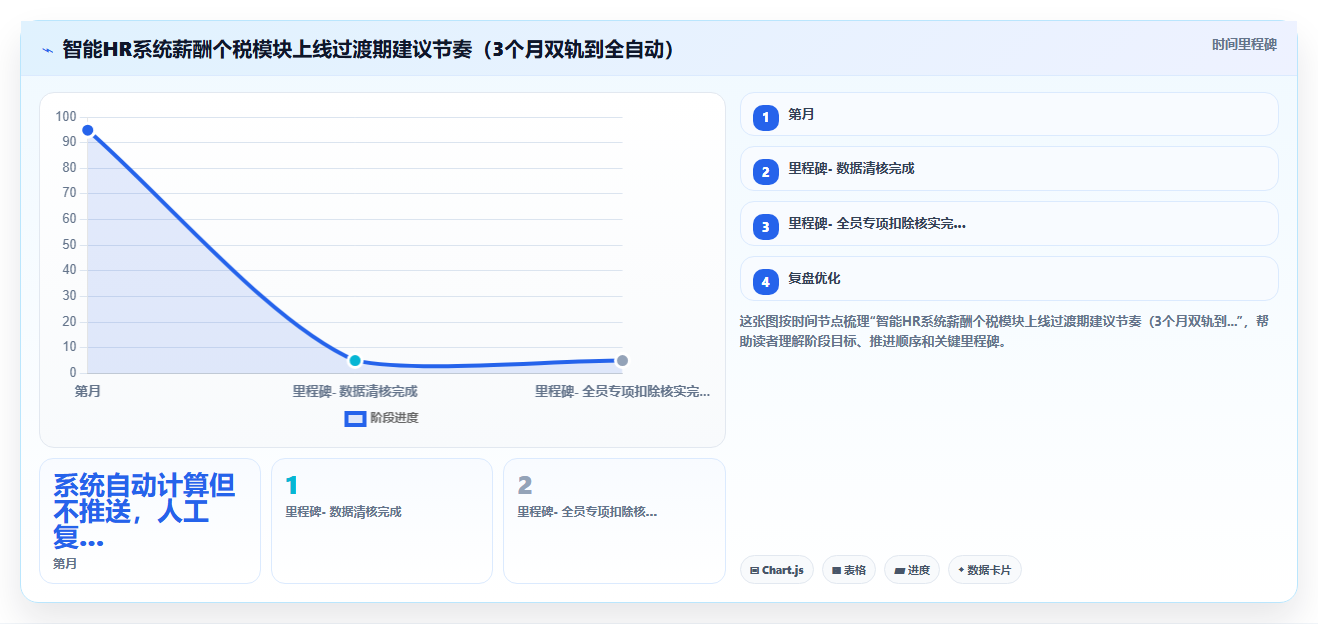Click the 进度 tag
The width and height of the screenshot is (1318, 624).
tap(912, 570)
